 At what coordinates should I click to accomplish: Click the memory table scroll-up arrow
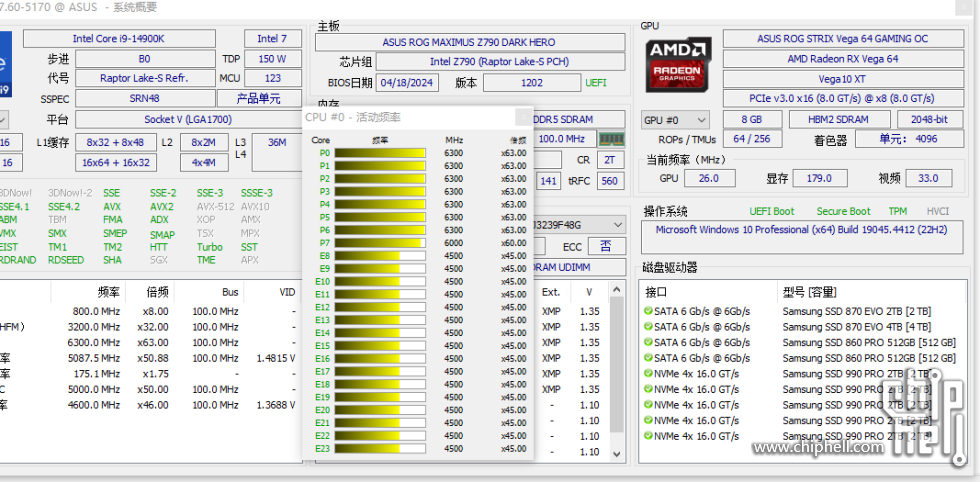(x=617, y=289)
